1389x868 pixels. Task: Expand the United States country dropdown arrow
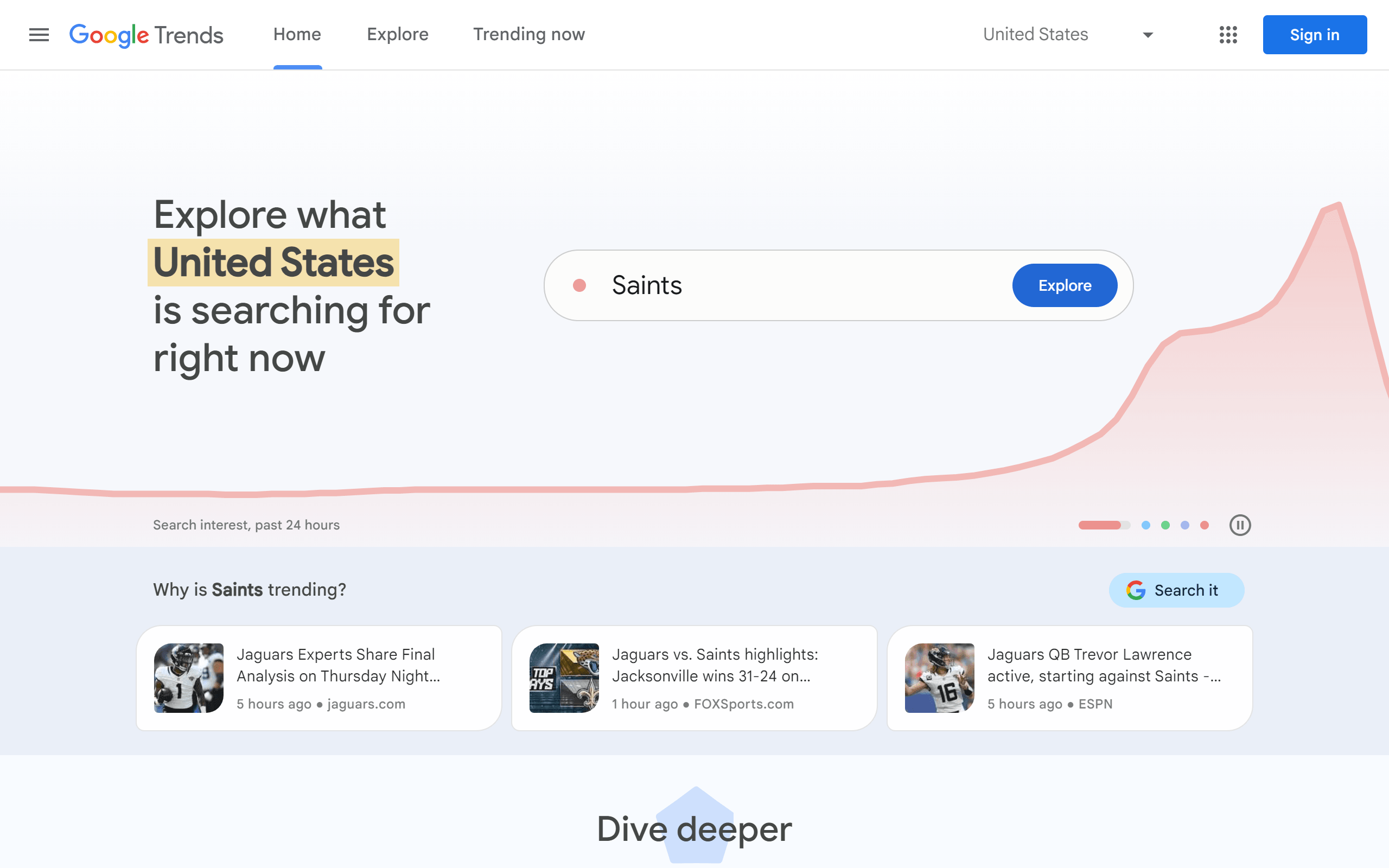coord(1148,35)
